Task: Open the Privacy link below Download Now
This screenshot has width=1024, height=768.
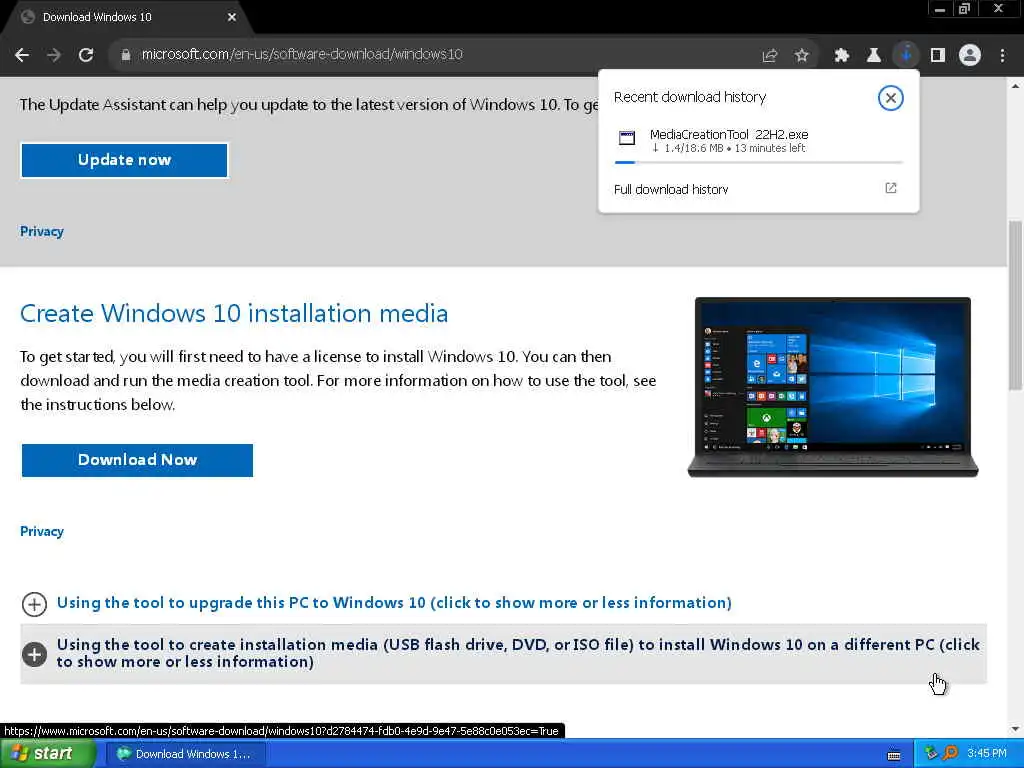Action: (x=42, y=531)
